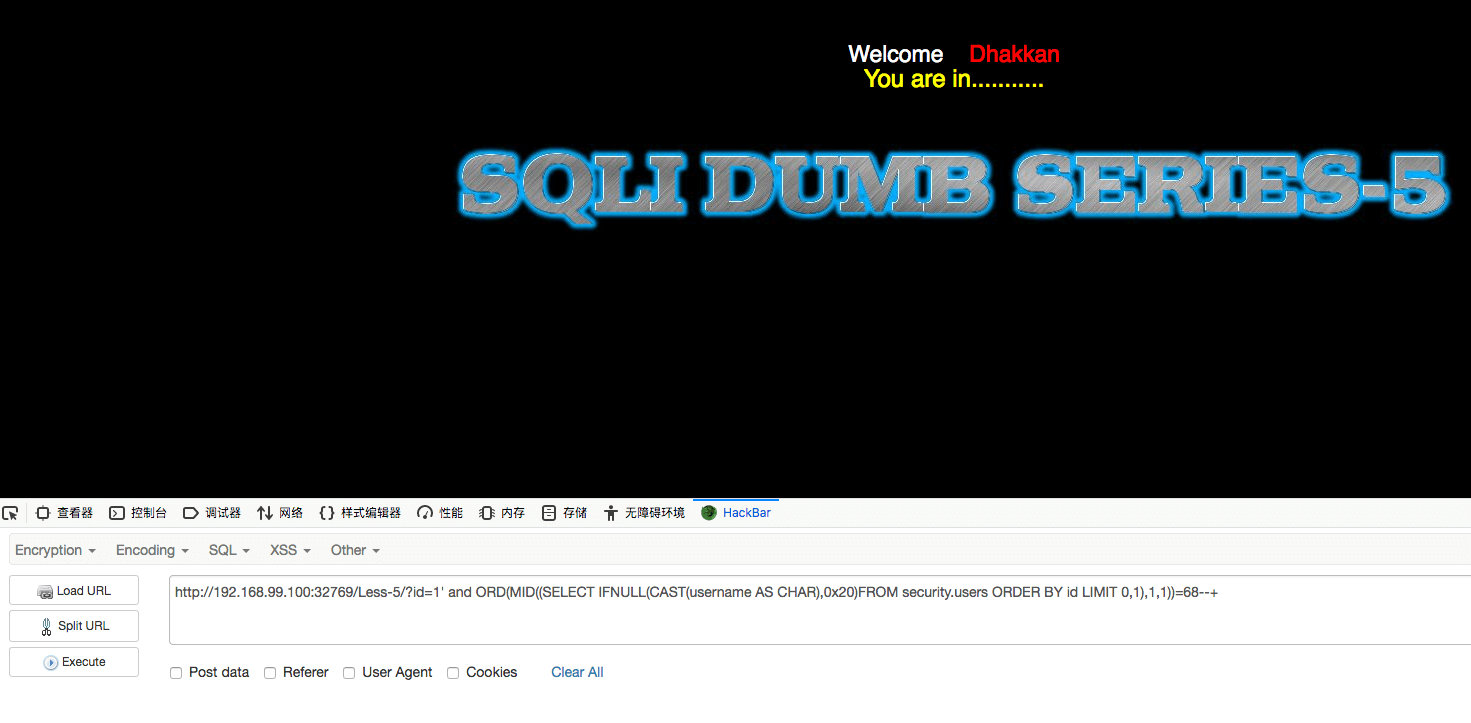This screenshot has width=1471, height=723.
Task: Click the Split URL button
Action: (x=74, y=626)
